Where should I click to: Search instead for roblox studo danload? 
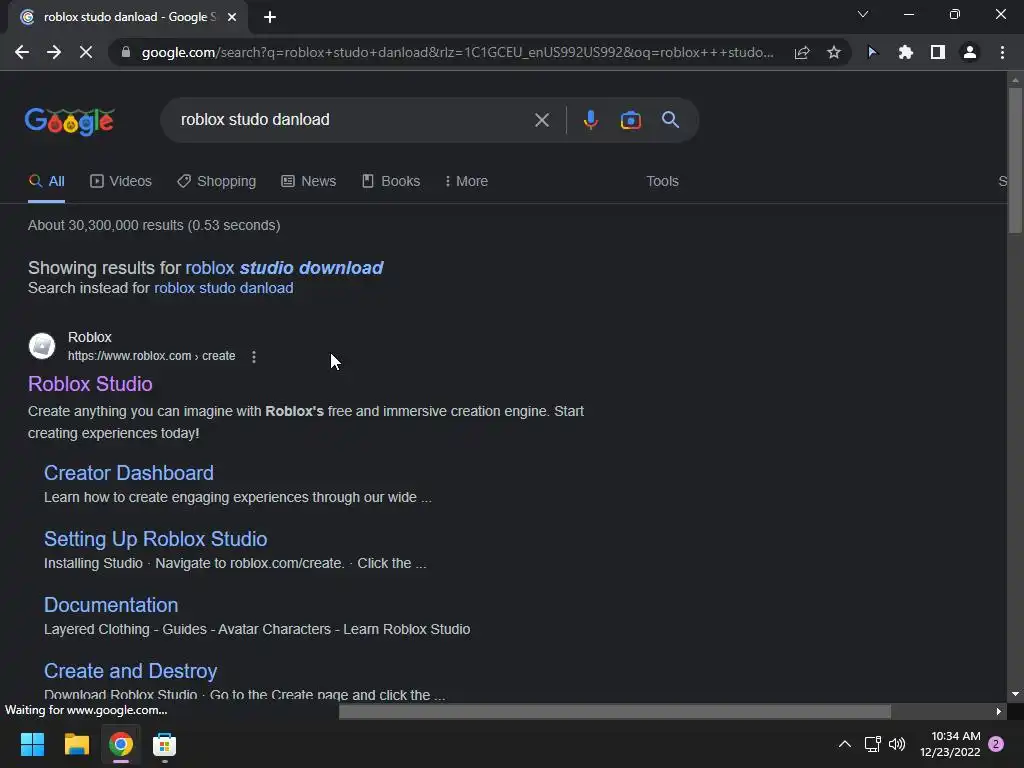(223, 288)
